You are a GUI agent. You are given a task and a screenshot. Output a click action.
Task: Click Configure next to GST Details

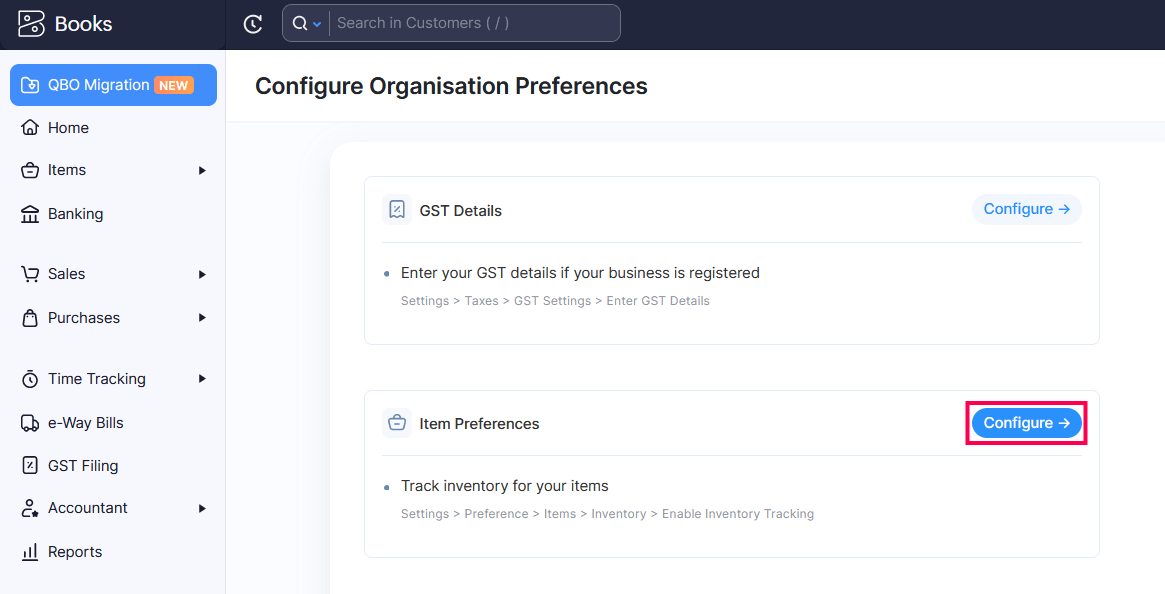1026,209
